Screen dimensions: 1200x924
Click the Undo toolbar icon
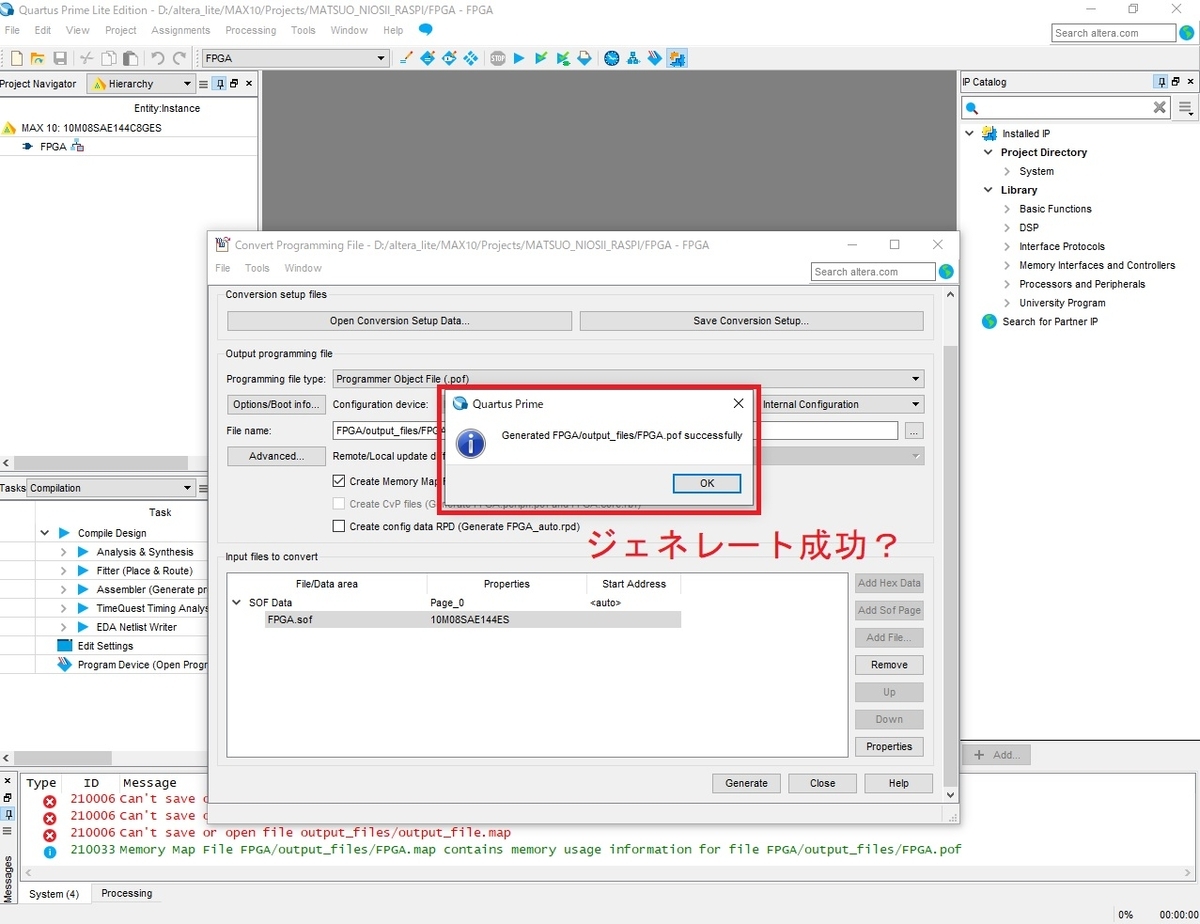157,59
